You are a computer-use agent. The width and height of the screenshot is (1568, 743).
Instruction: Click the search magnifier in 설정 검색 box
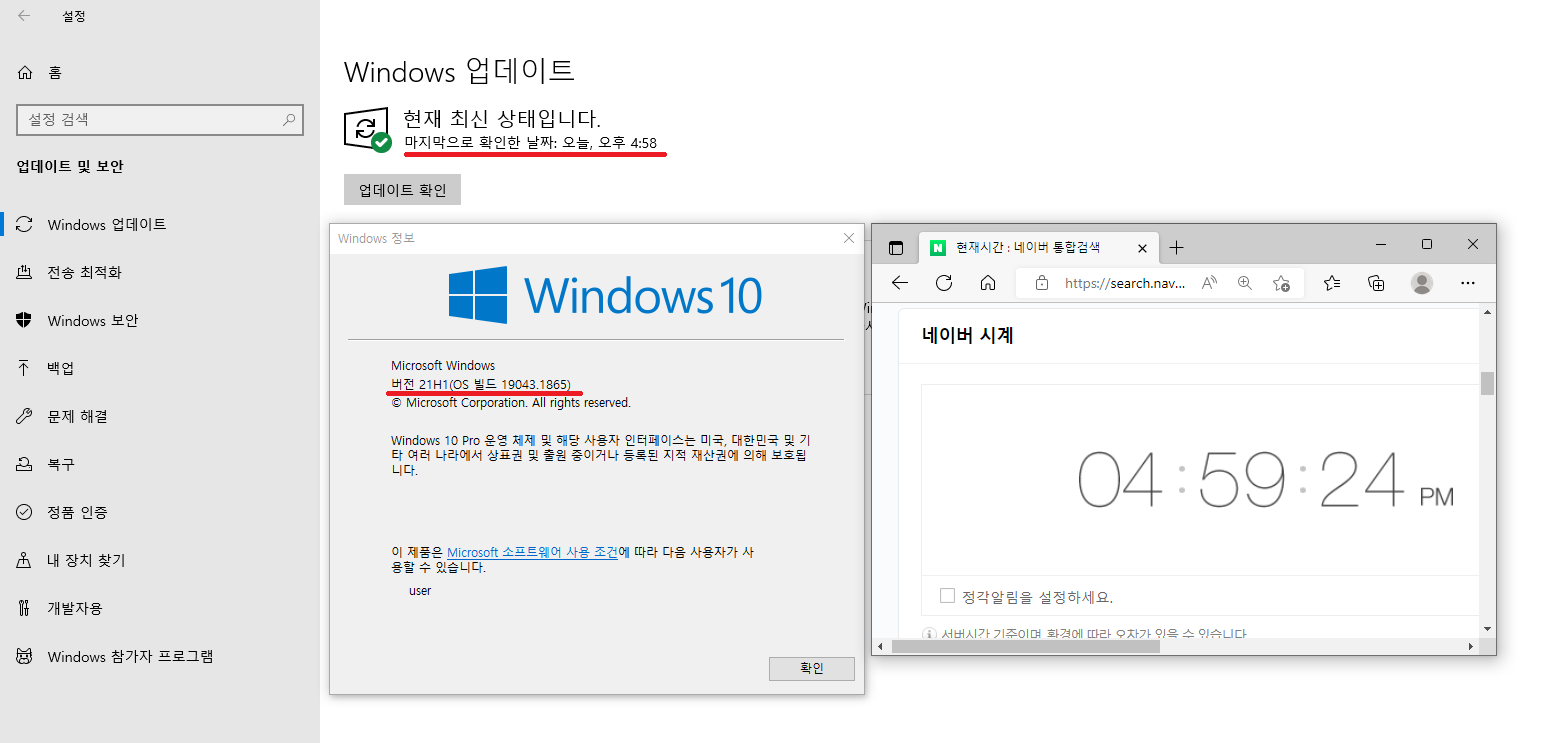[289, 120]
